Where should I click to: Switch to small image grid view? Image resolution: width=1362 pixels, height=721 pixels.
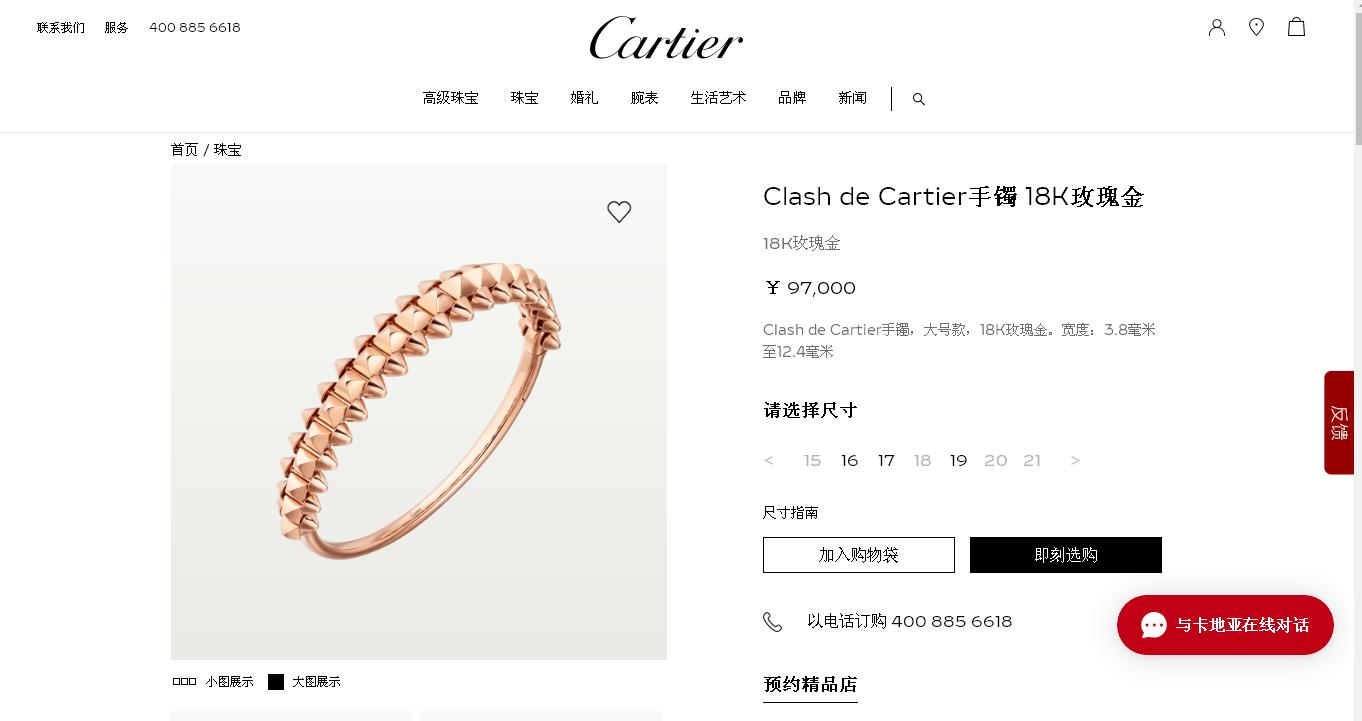point(213,682)
